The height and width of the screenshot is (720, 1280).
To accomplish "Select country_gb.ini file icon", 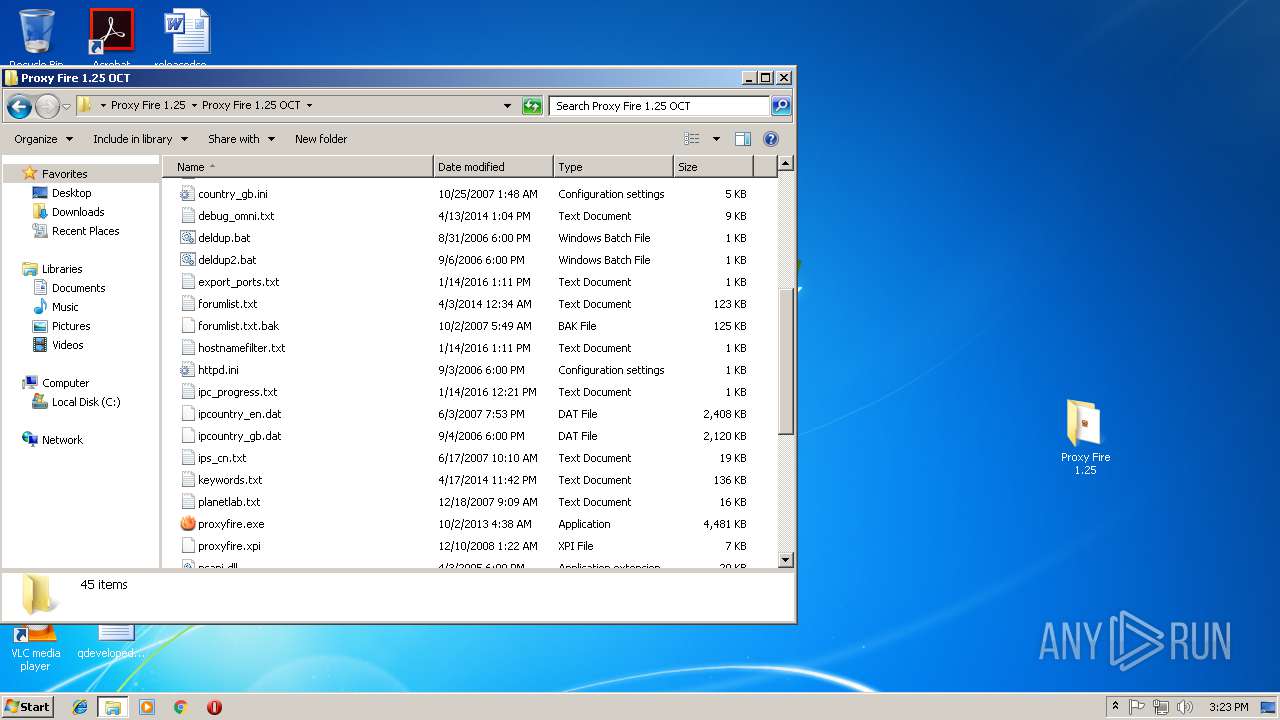I will 188,194.
